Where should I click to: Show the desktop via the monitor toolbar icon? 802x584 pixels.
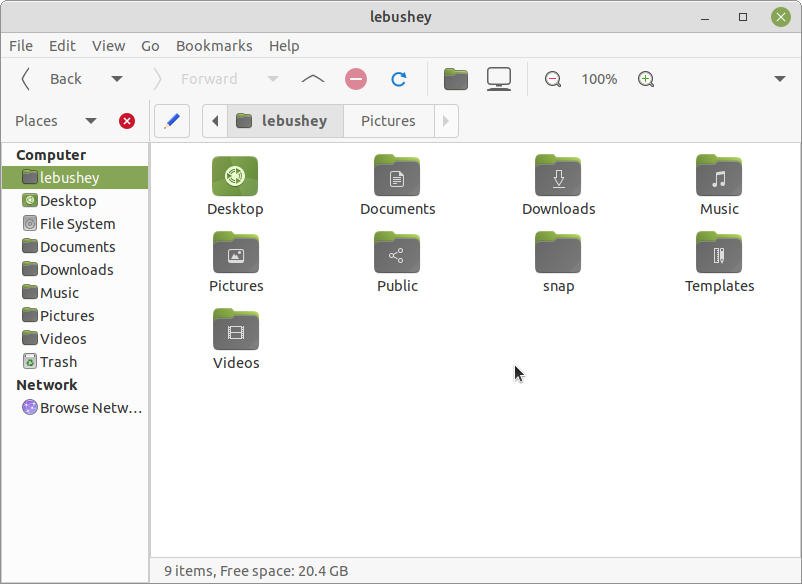498,78
